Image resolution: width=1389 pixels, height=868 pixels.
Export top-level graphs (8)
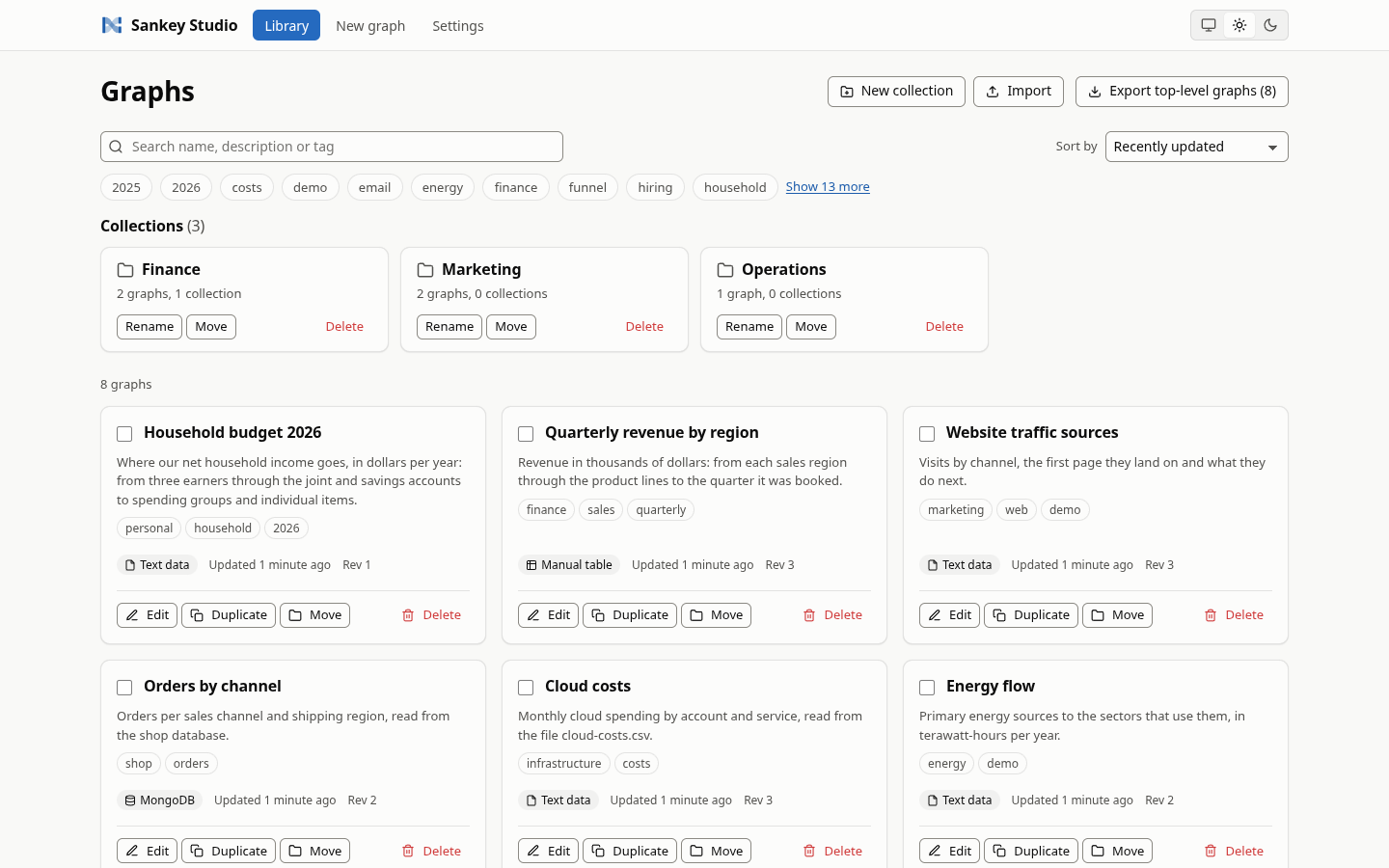pyautogui.click(x=1182, y=92)
